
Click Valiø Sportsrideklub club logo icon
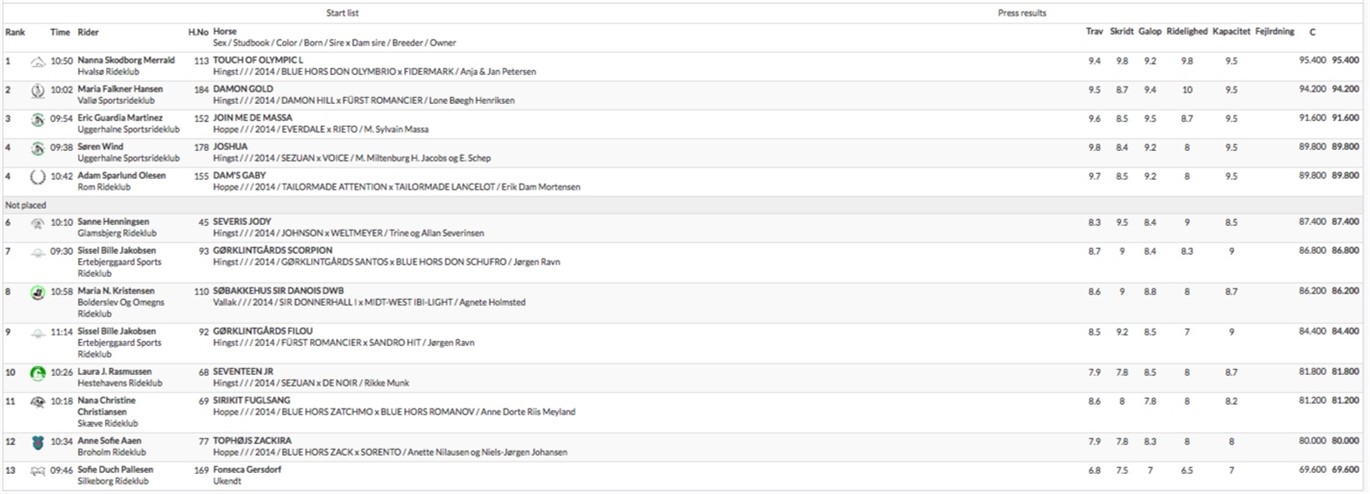point(38,91)
